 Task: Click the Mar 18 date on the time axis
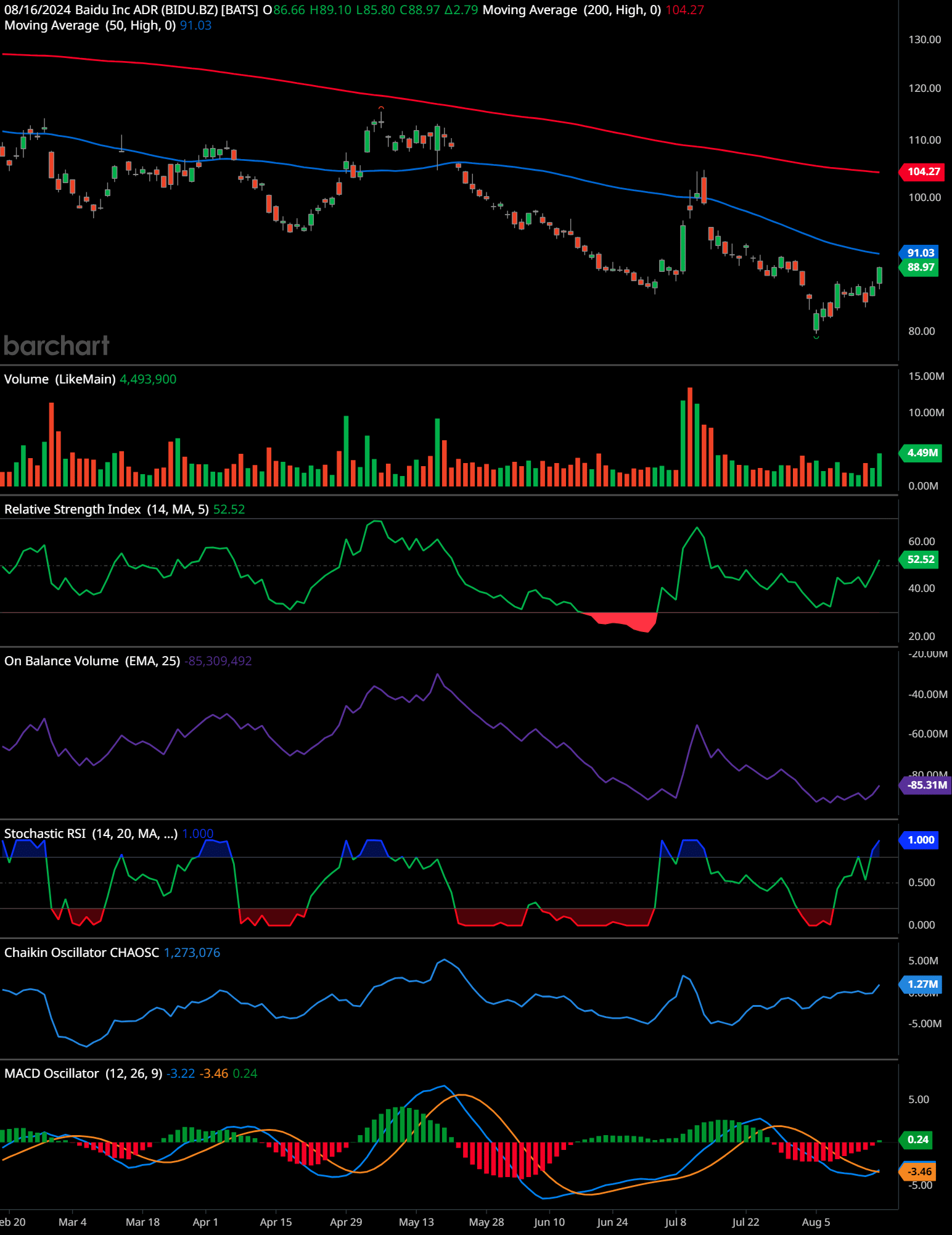click(142, 1222)
